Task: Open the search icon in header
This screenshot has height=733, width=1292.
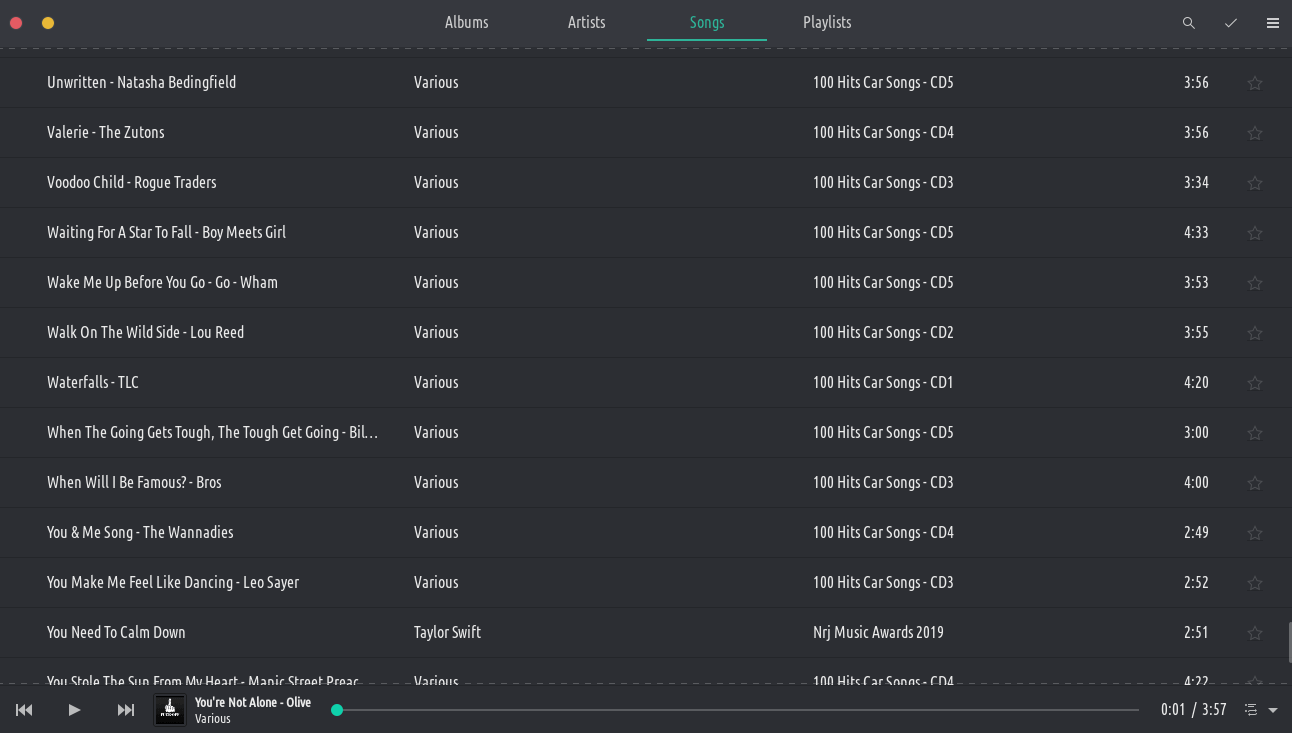Action: [1188, 23]
